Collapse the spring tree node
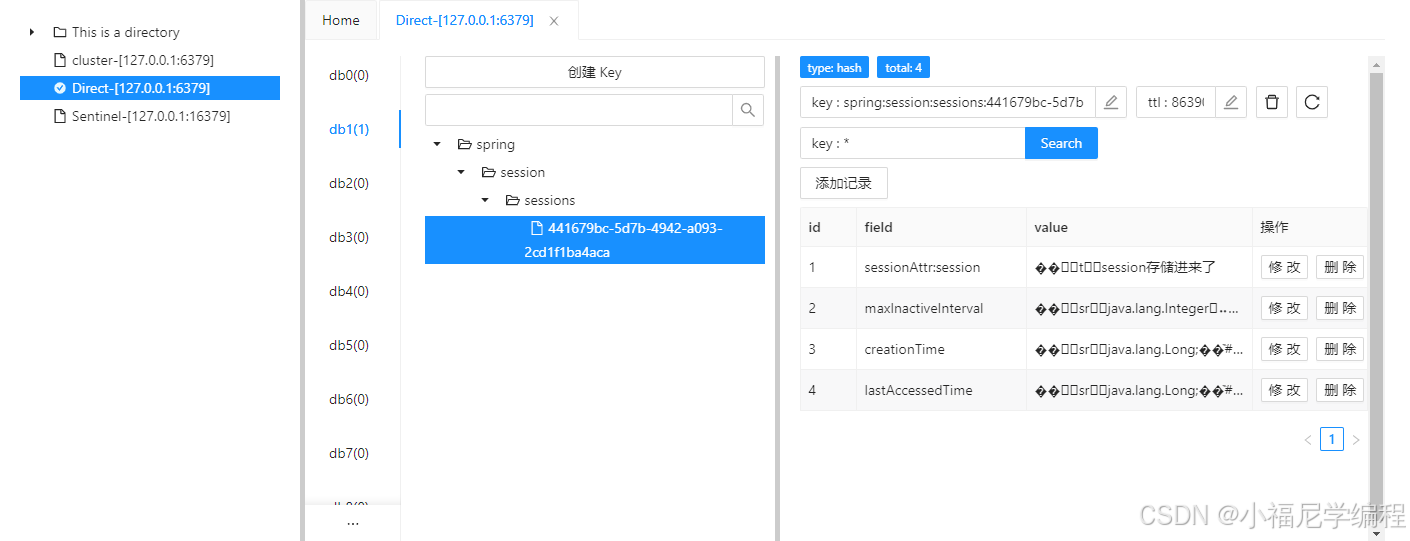Viewport: 1410px width, 541px height. [437, 144]
